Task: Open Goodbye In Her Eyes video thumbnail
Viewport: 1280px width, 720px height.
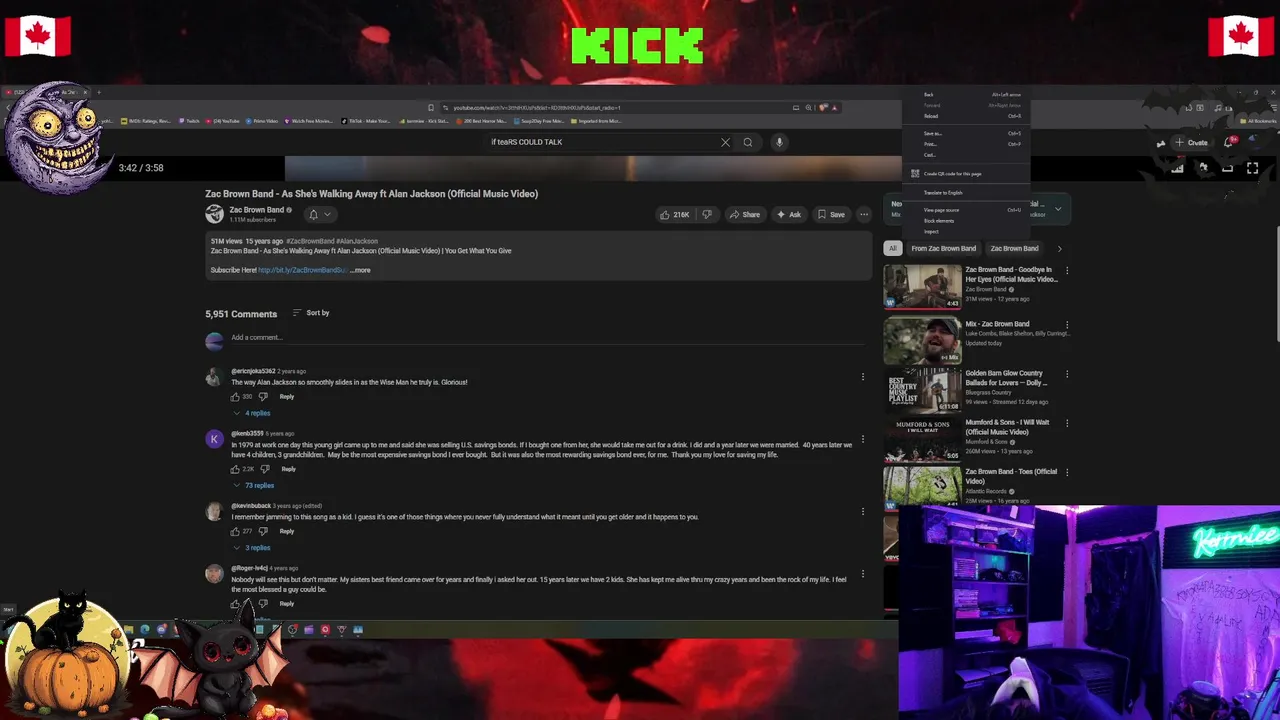Action: [x=922, y=286]
